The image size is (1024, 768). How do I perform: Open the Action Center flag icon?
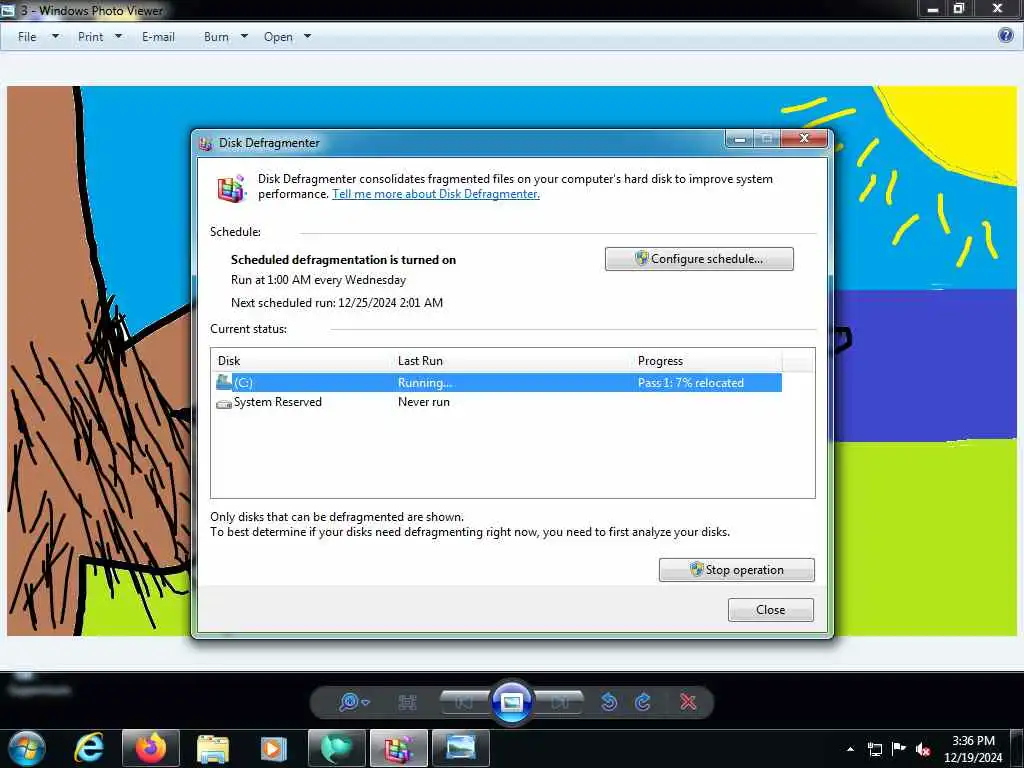(x=899, y=749)
